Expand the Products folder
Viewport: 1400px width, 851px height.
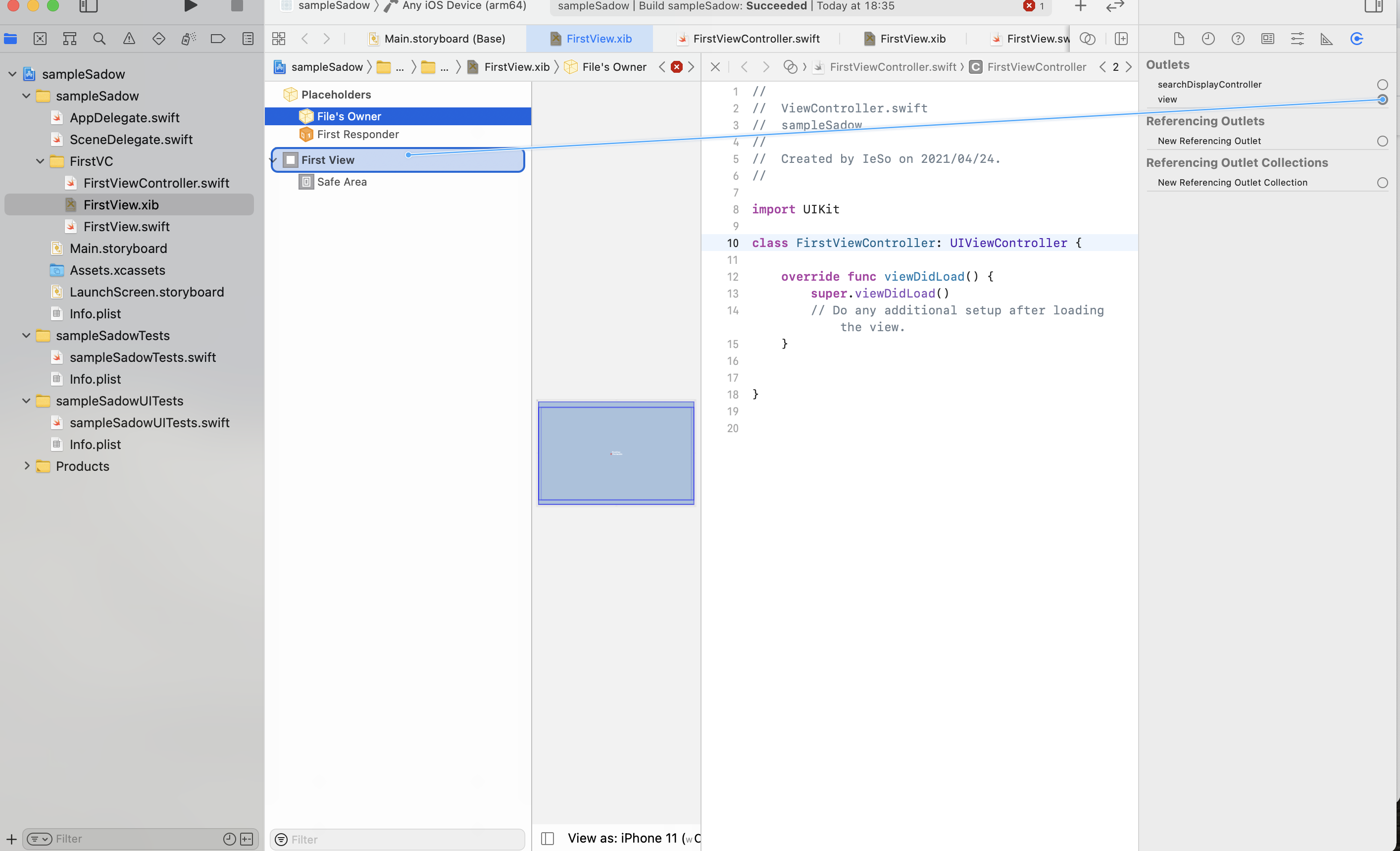coord(26,466)
